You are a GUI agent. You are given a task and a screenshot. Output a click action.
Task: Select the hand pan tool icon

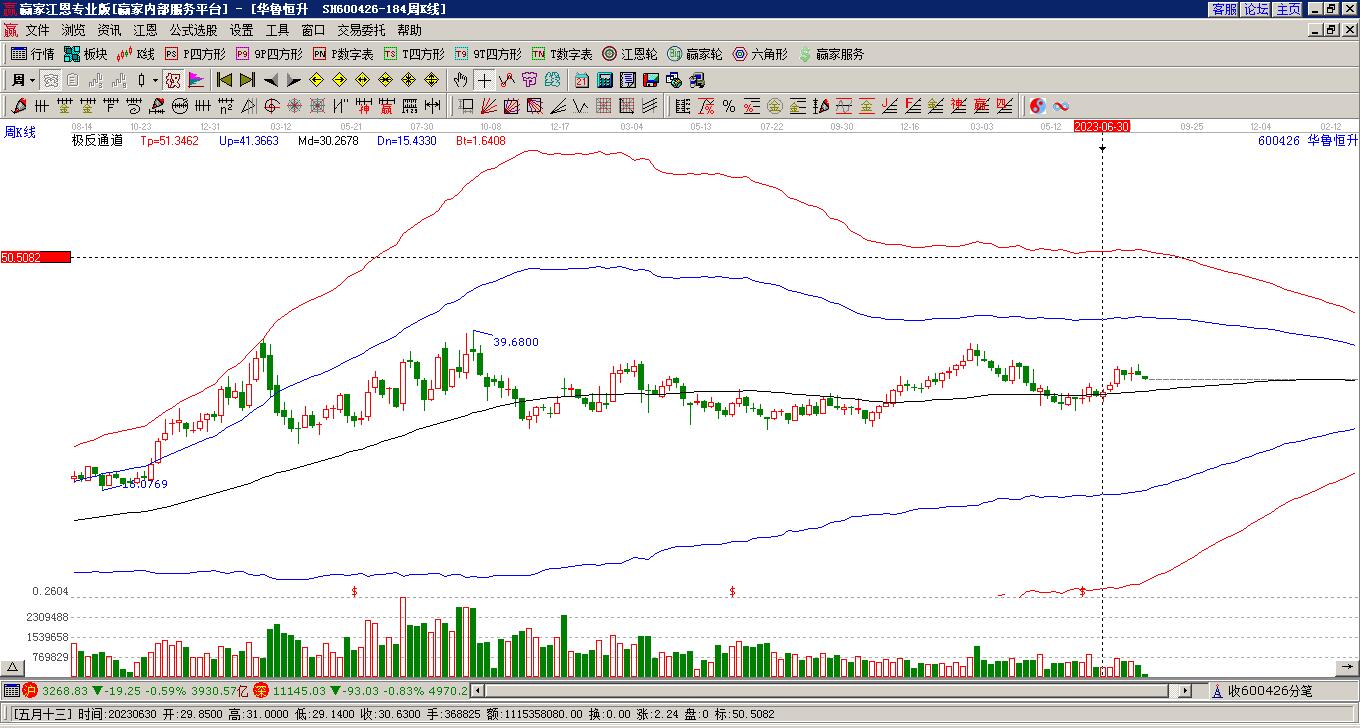(460, 80)
